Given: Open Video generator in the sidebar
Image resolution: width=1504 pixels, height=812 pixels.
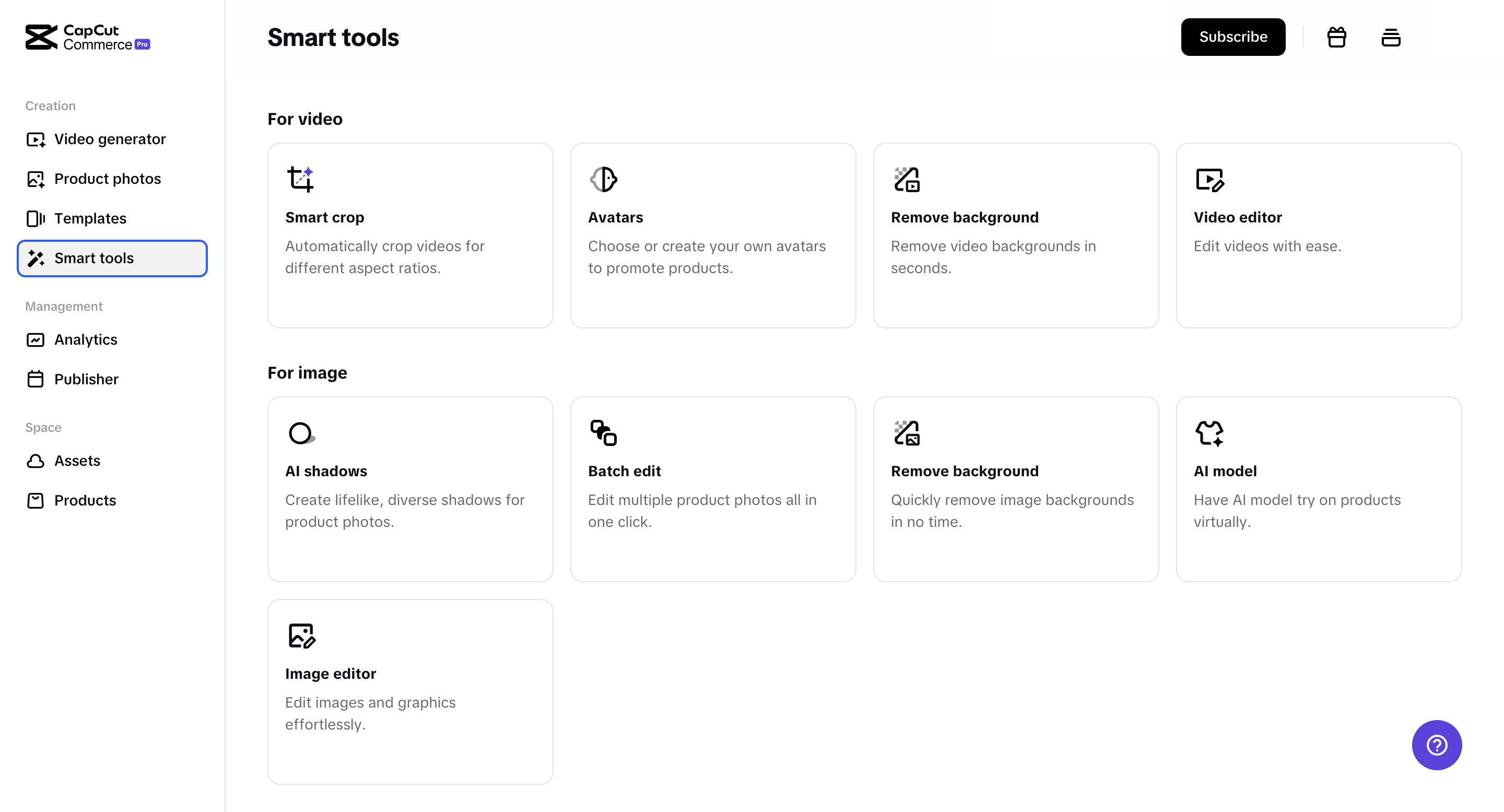Looking at the screenshot, I should coord(110,139).
